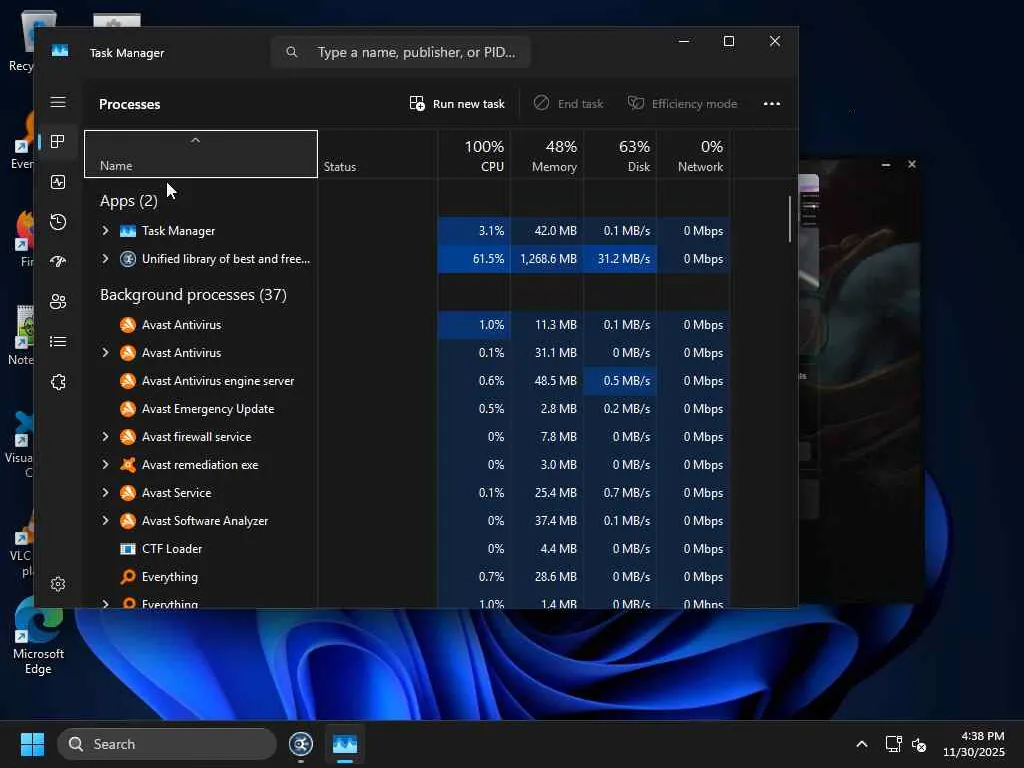Click the network status tray icon
Image resolution: width=1024 pixels, height=768 pixels.
point(893,744)
